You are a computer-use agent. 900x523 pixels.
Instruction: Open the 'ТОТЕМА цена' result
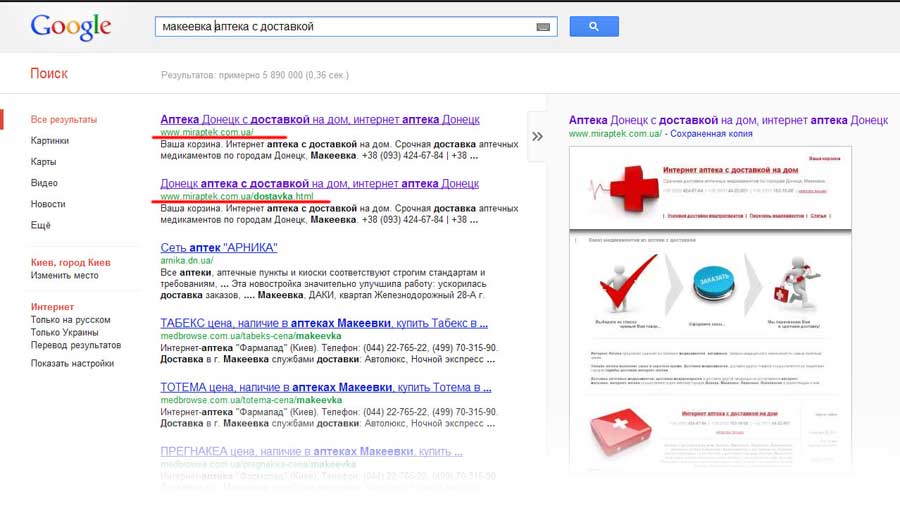coord(325,388)
